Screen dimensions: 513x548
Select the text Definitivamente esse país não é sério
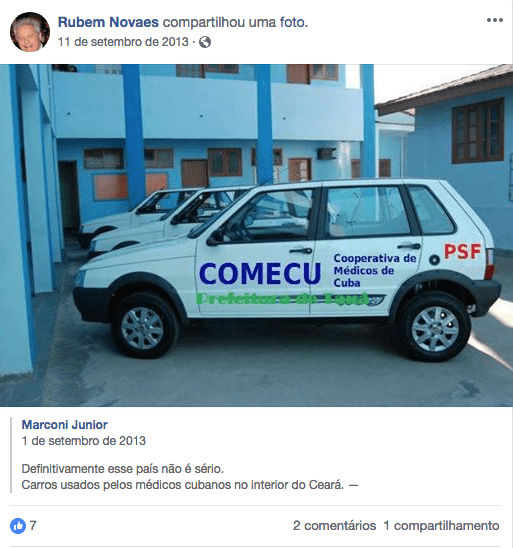(x=123, y=469)
